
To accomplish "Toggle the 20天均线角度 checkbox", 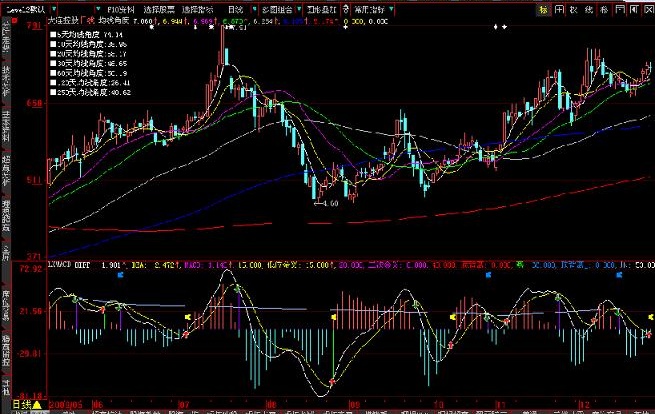I will (53, 54).
